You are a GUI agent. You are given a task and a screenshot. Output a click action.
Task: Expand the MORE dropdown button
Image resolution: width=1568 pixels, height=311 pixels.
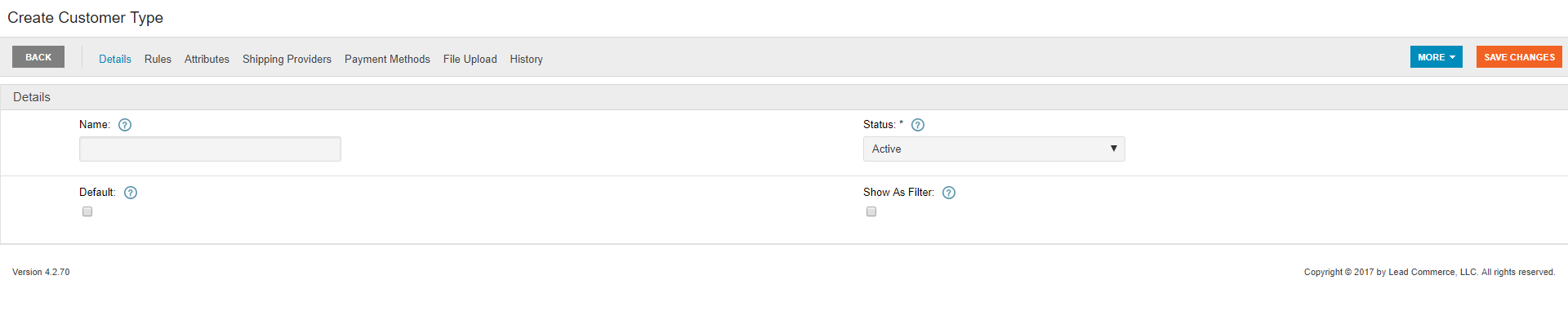coord(1437,57)
